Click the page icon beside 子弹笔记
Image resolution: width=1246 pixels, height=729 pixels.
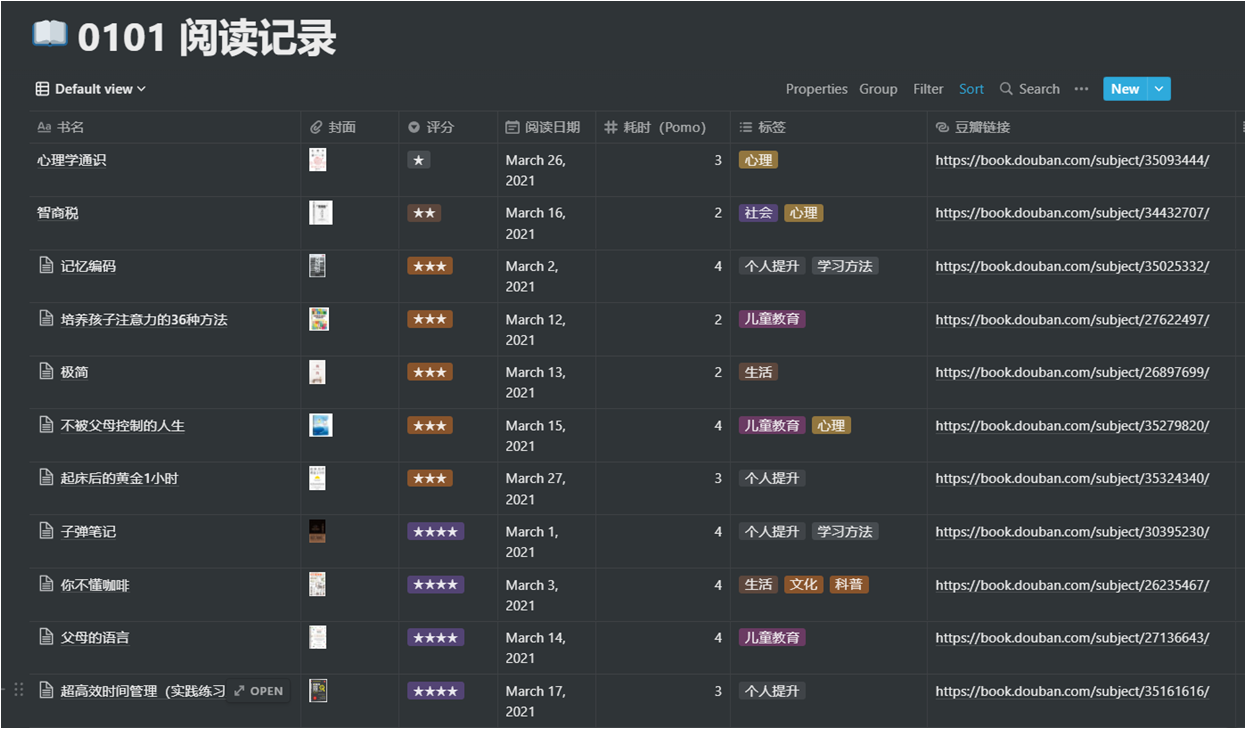point(46,531)
